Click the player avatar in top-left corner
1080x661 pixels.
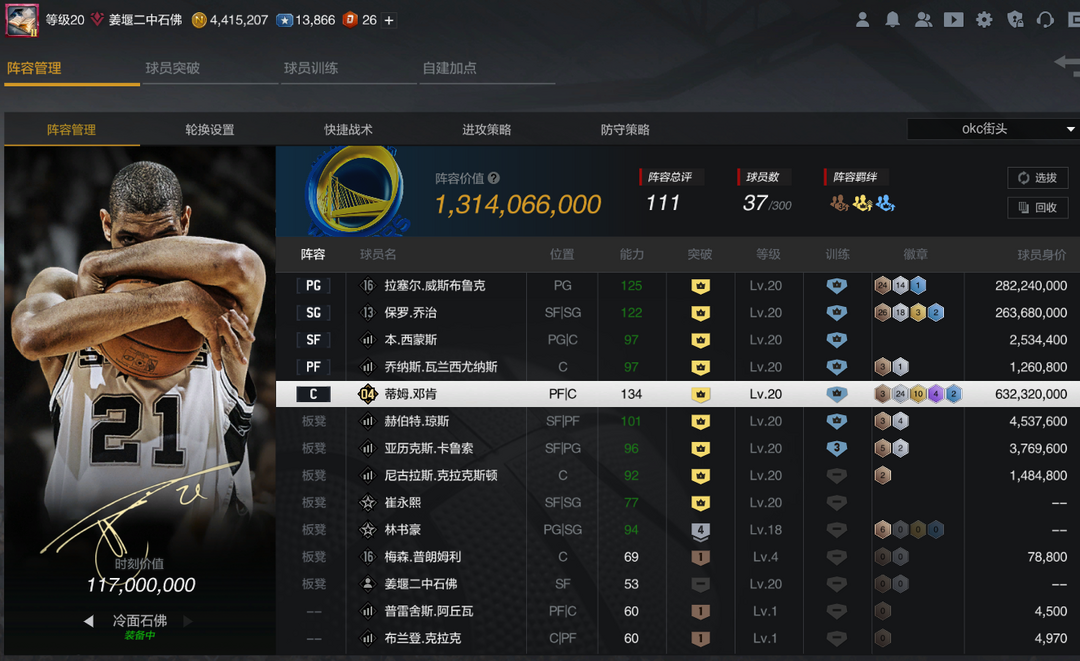[22, 20]
